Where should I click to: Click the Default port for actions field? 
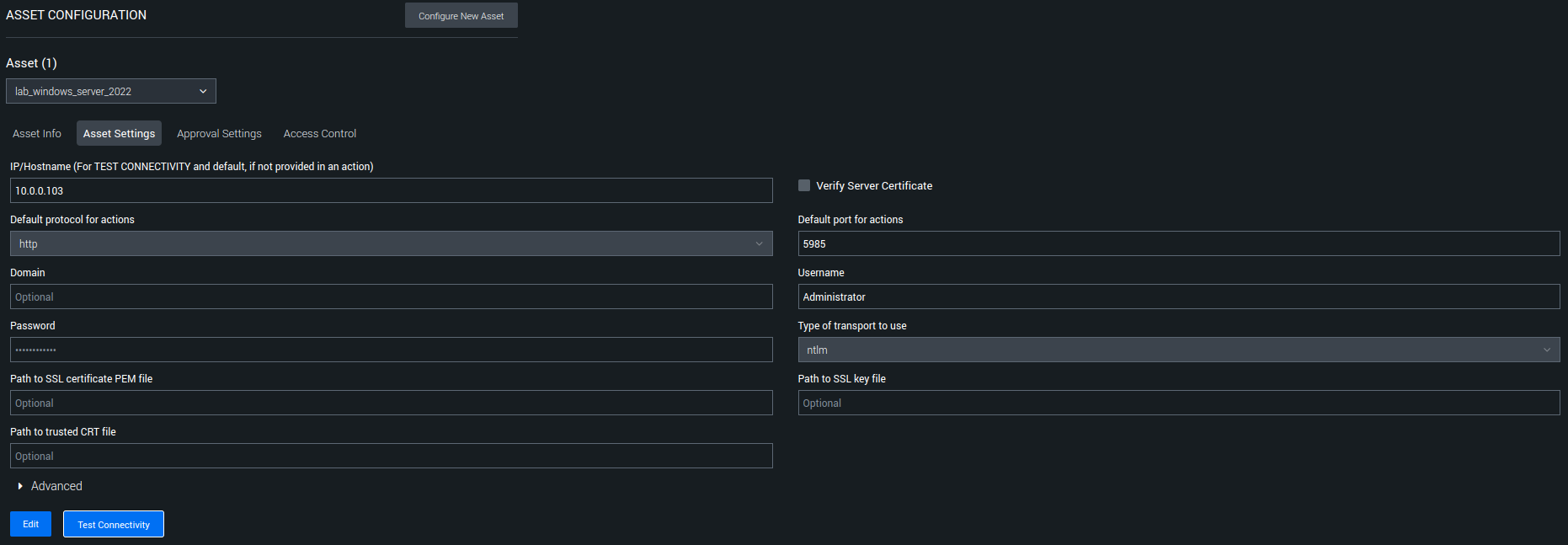pos(1178,243)
